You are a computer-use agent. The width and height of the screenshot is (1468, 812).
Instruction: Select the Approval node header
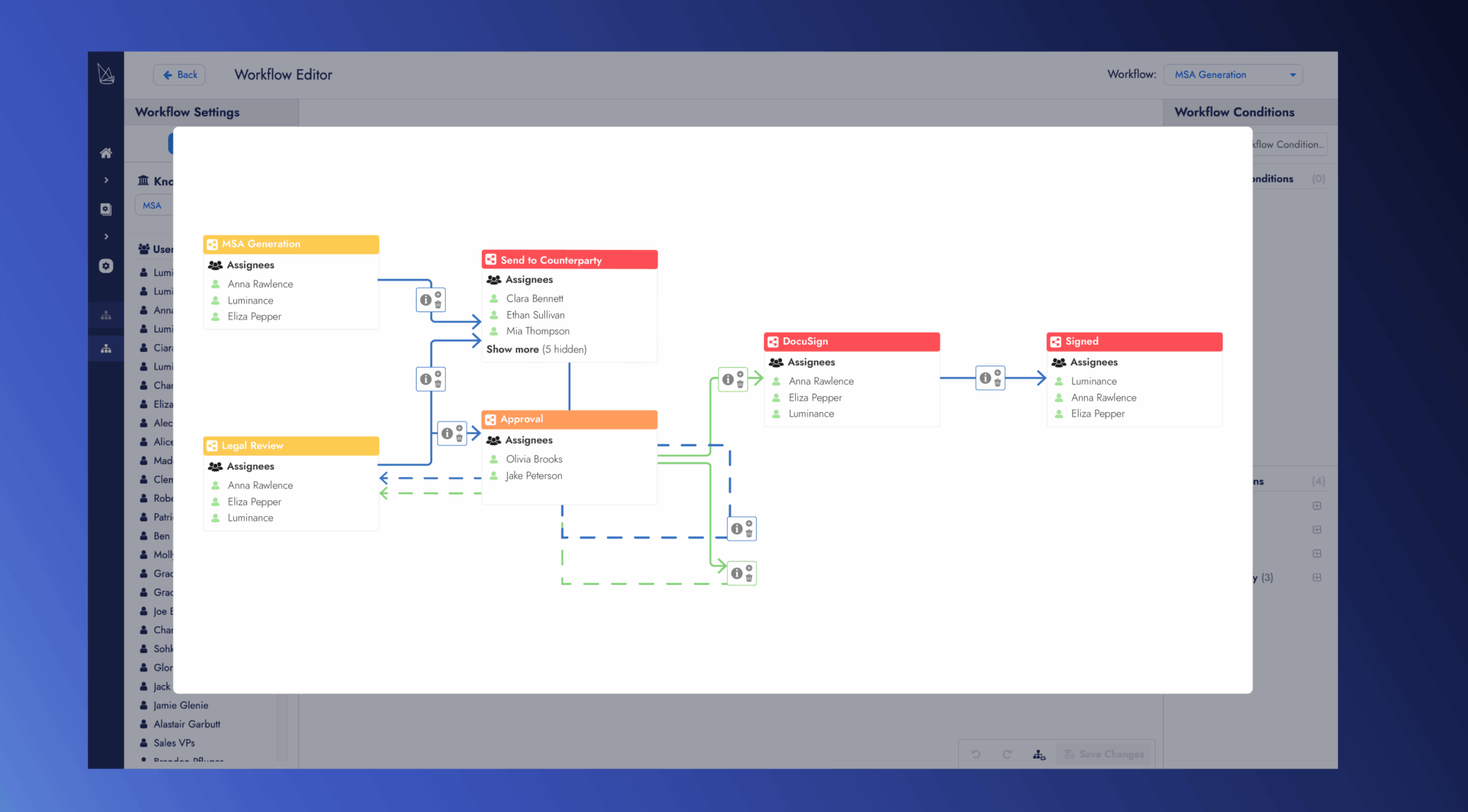569,420
